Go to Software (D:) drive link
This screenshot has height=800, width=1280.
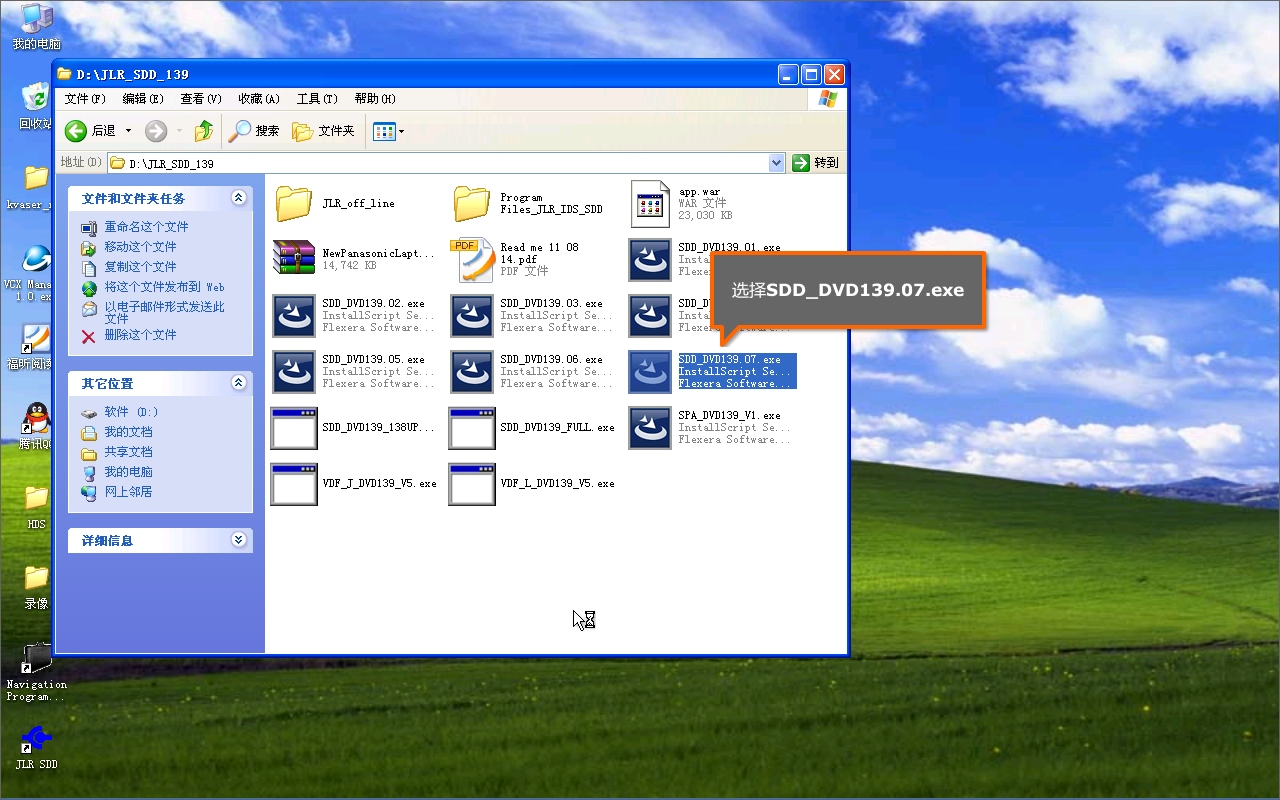[131, 412]
